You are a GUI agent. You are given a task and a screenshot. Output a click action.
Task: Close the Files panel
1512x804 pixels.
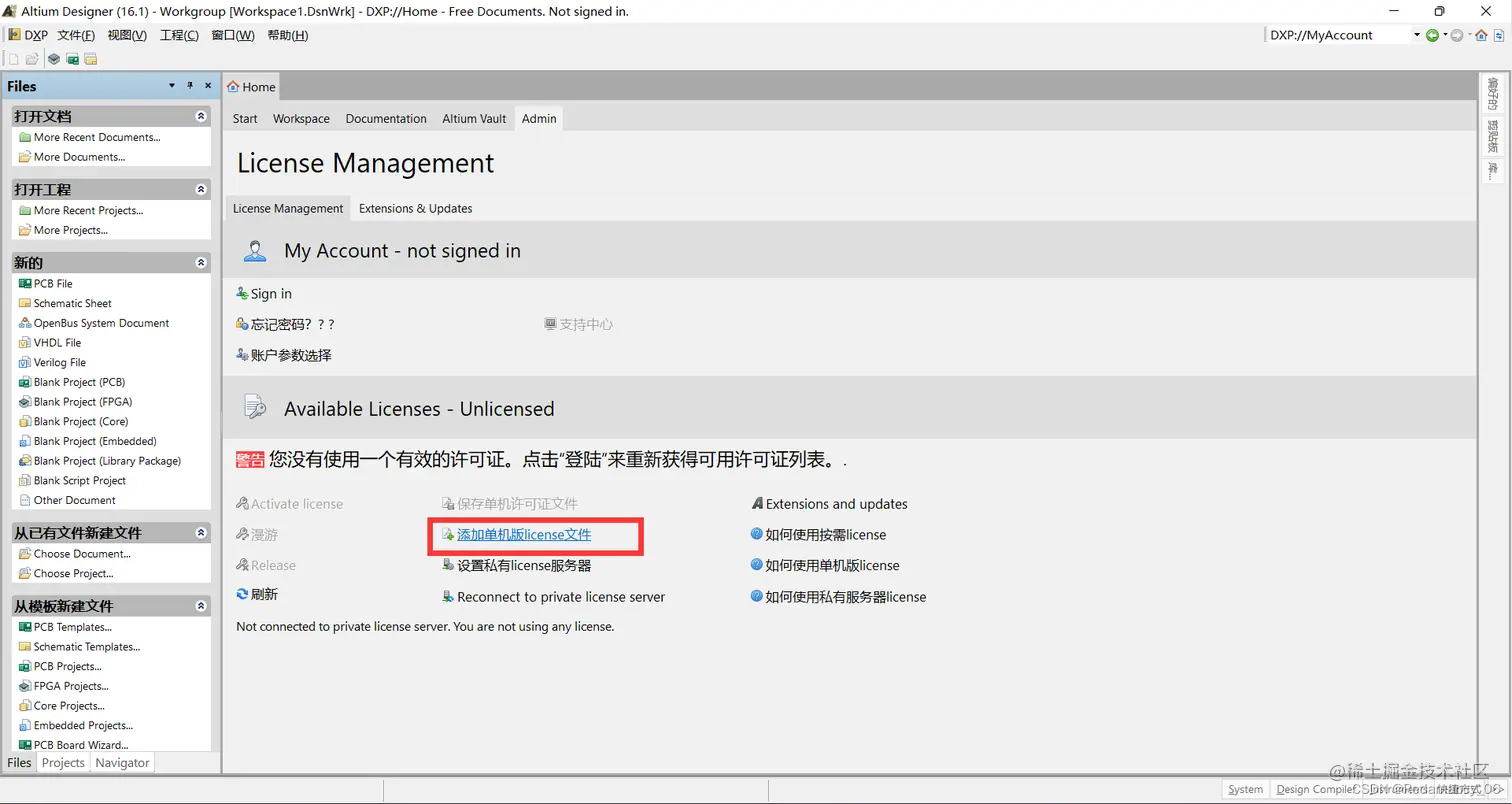(x=208, y=86)
